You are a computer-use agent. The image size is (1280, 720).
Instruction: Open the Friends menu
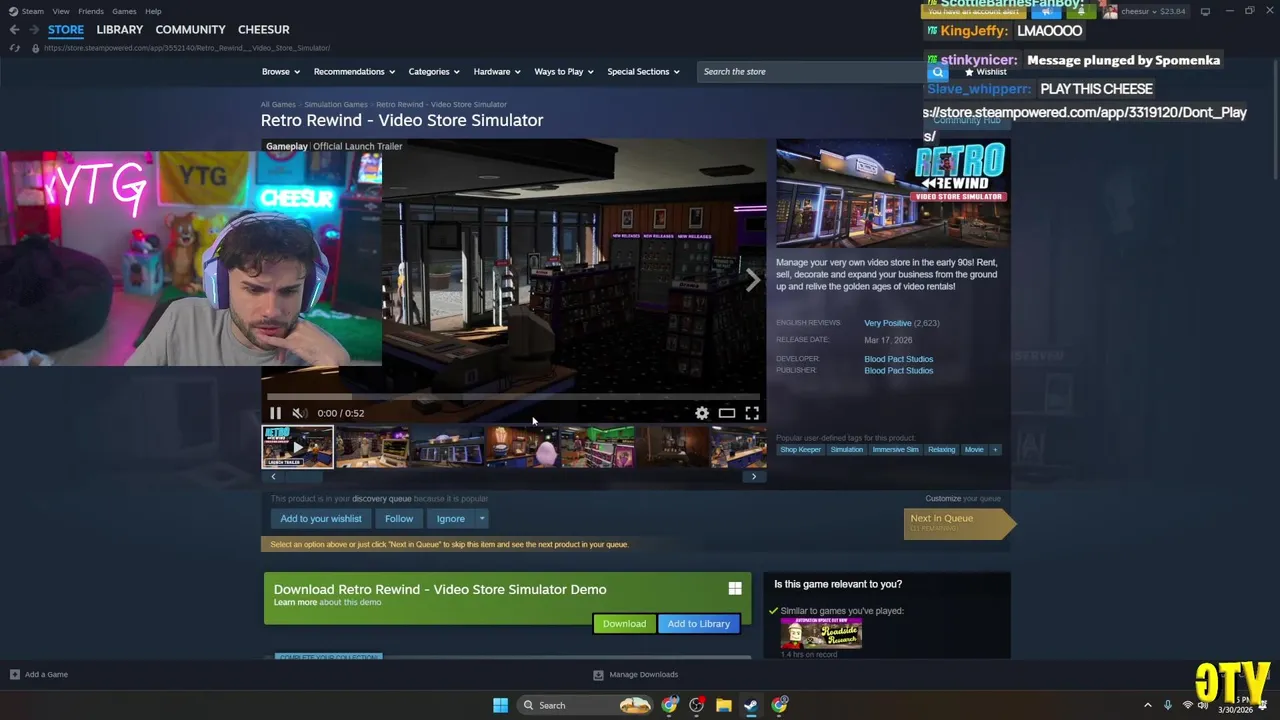click(91, 11)
